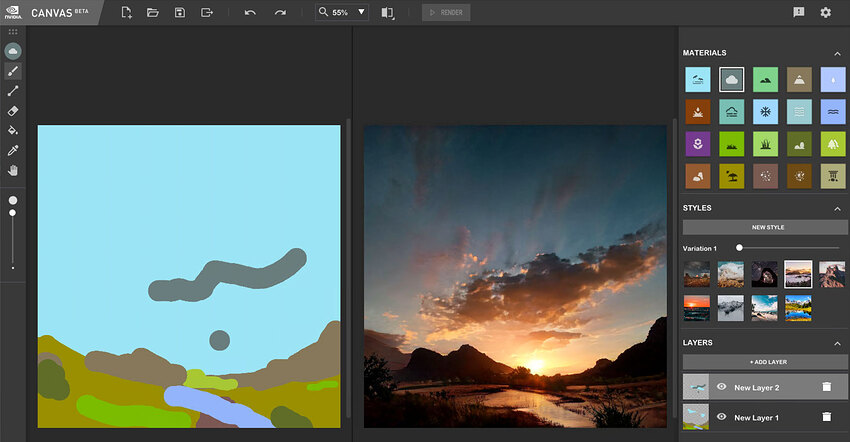Choose the purple Flower material

[x=698, y=144]
